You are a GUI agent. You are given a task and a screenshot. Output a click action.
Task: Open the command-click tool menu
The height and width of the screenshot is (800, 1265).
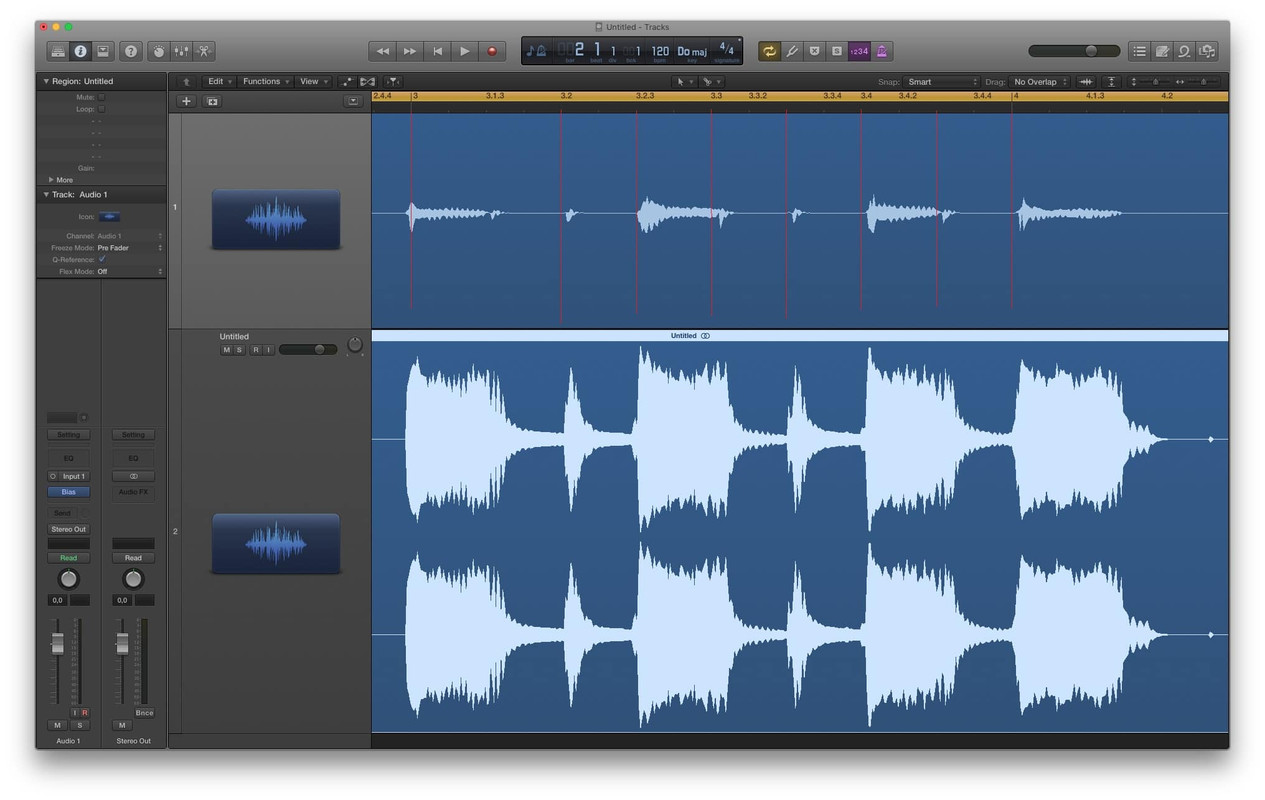point(711,82)
